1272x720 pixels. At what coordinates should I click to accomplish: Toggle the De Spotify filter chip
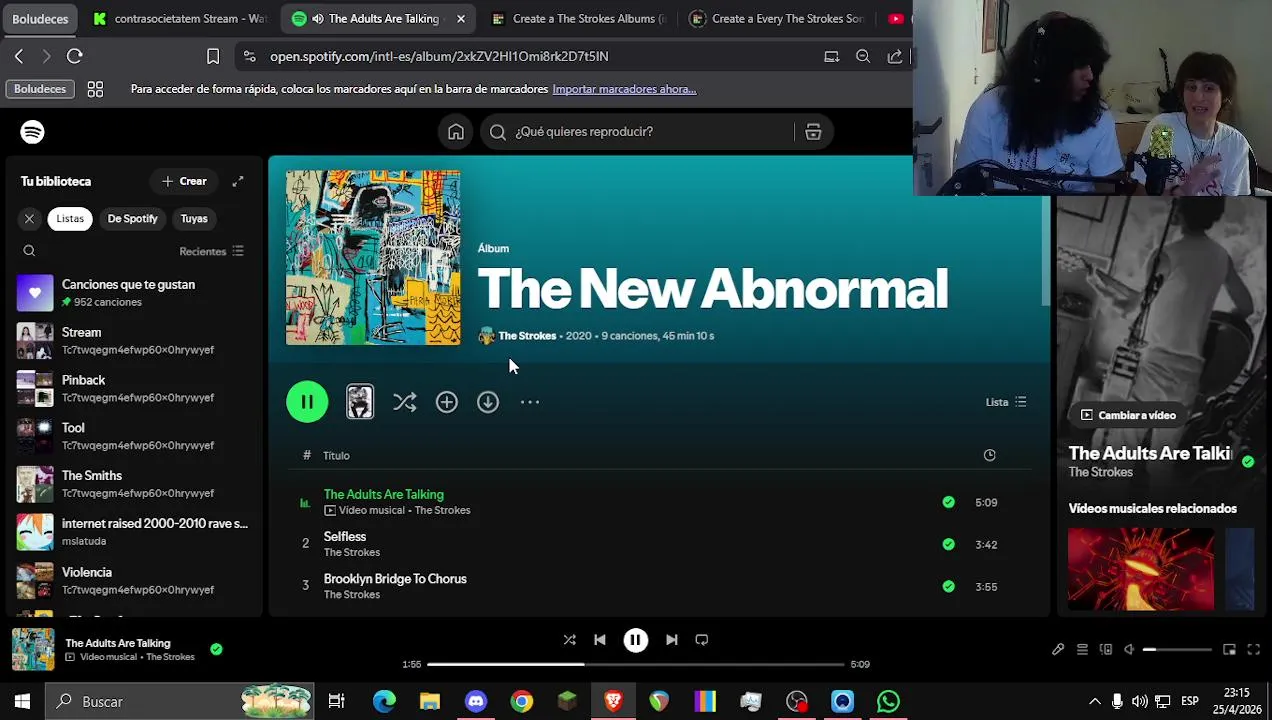point(132,219)
